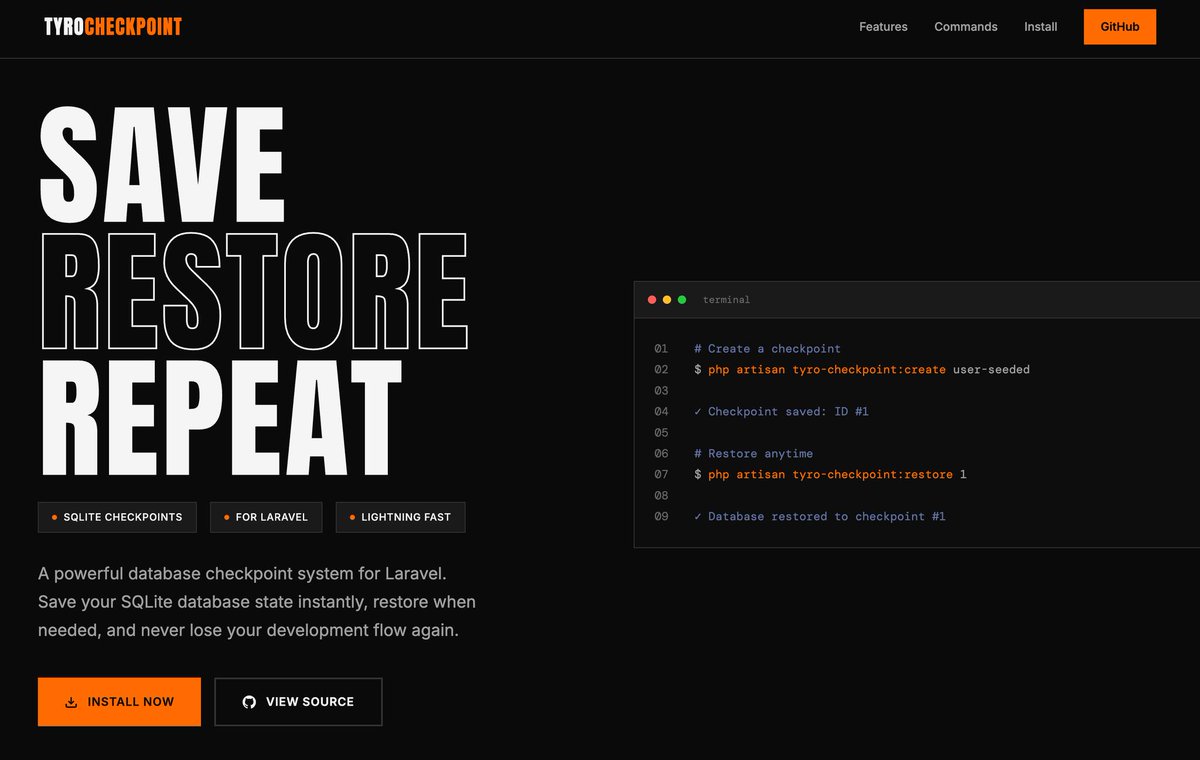Click the REPEAT headline word
The image size is (1200, 760).
point(220,418)
